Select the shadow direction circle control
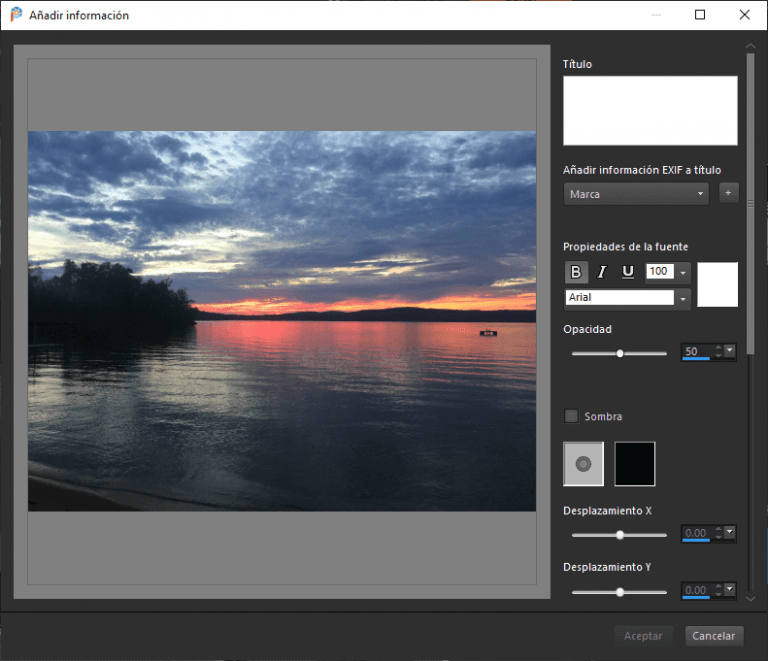Viewport: 768px width, 661px height. click(583, 464)
